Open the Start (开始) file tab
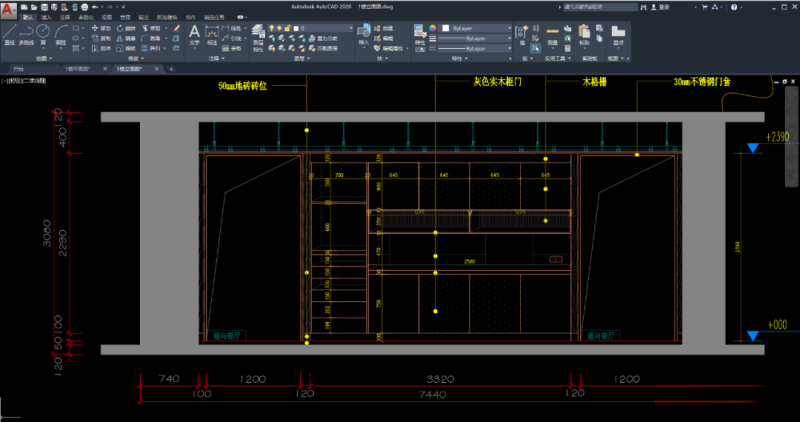 coord(17,69)
